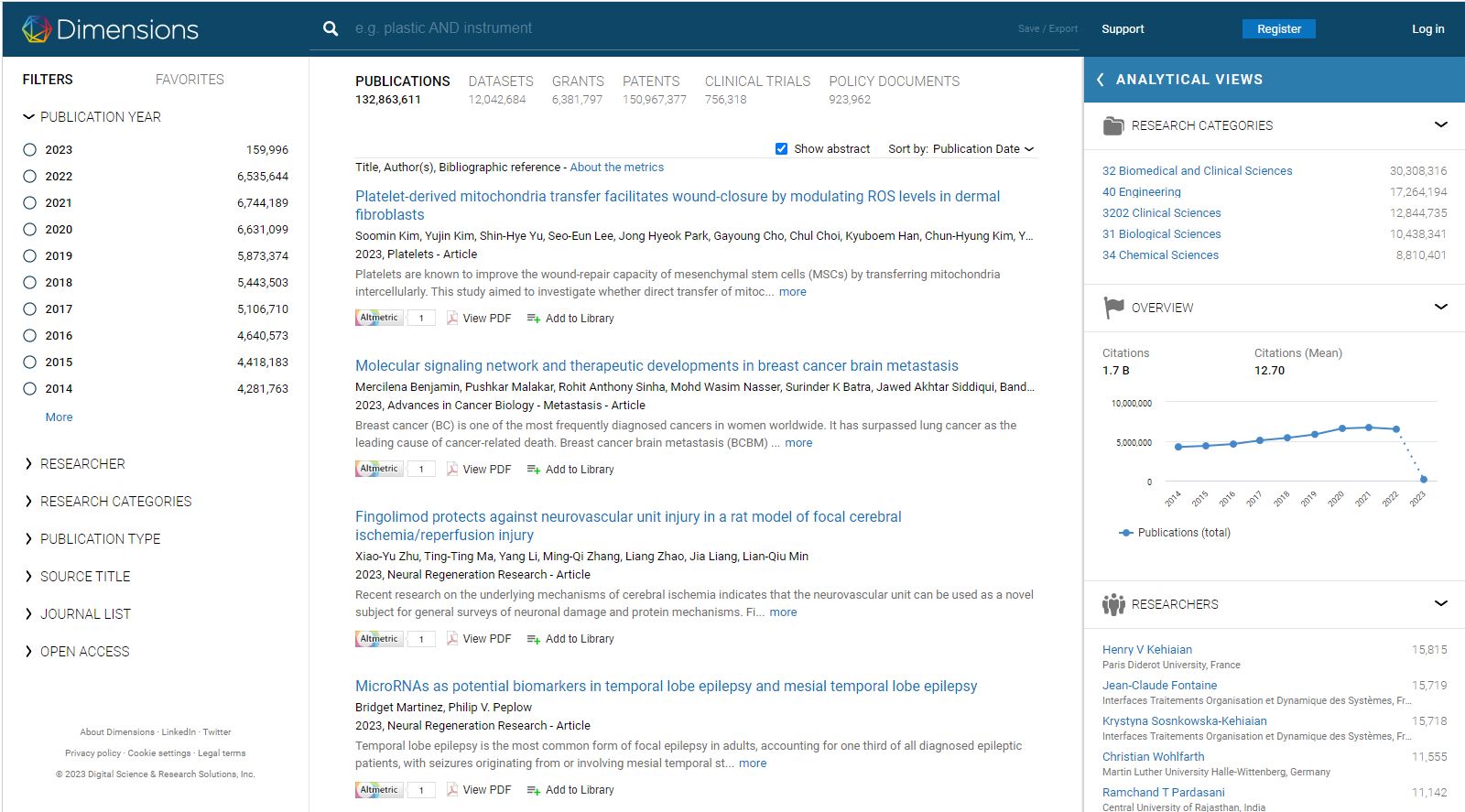The width and height of the screenshot is (1465, 812).
Task: Select the 2023 publication year filter
Action: [29, 149]
